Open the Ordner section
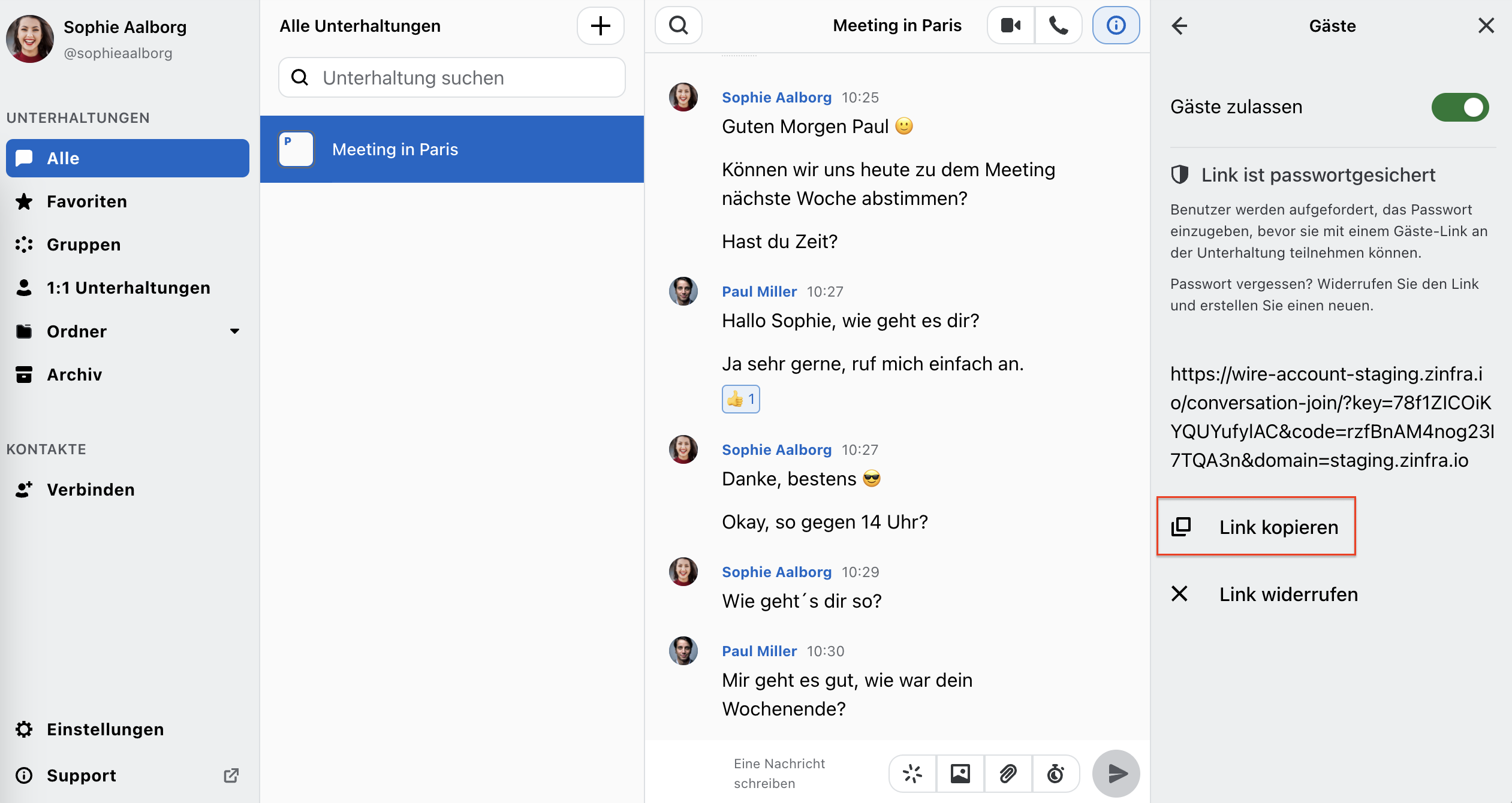Viewport: 1512px width, 803px height. coord(128,331)
